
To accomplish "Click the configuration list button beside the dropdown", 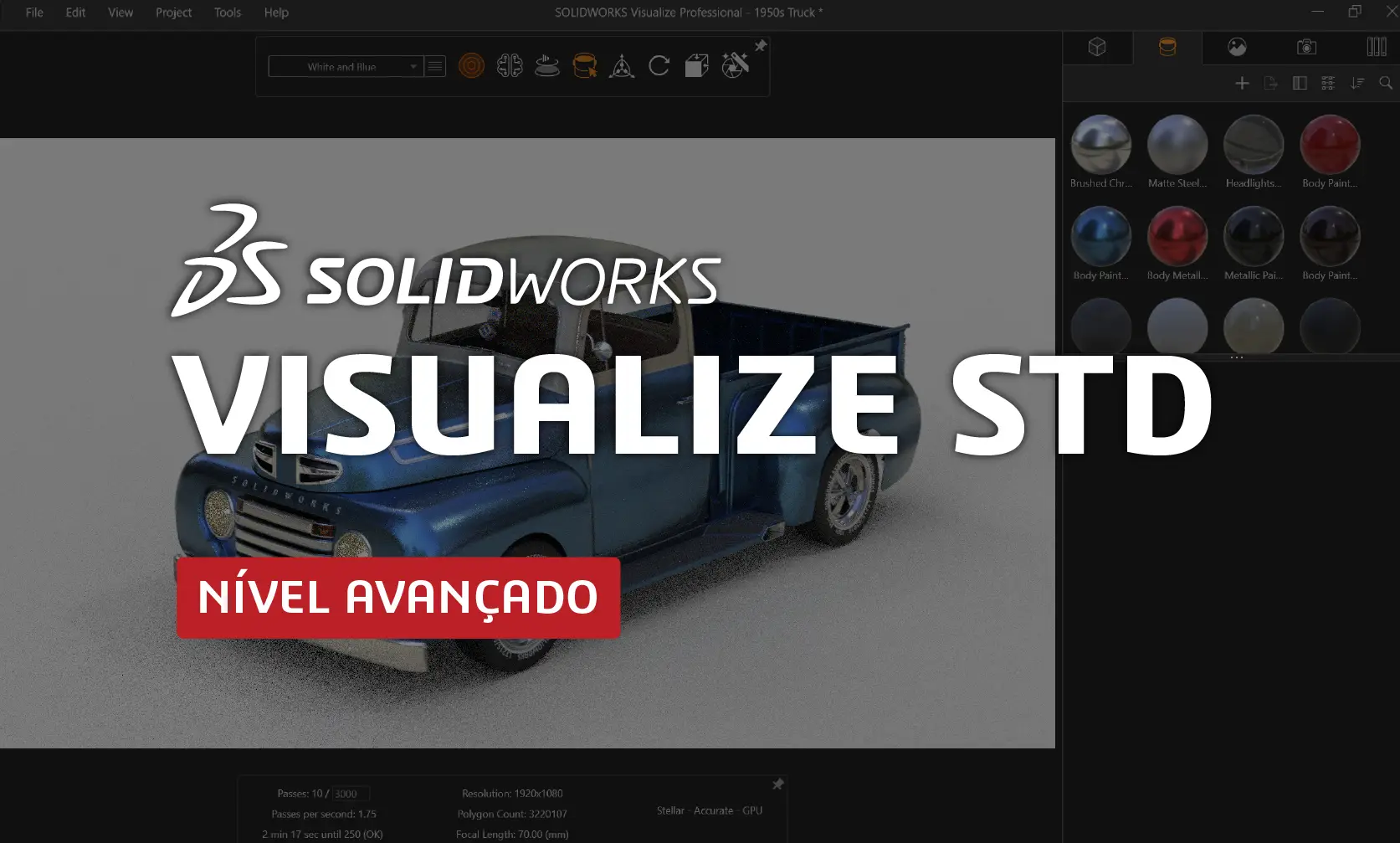I will pyautogui.click(x=435, y=67).
